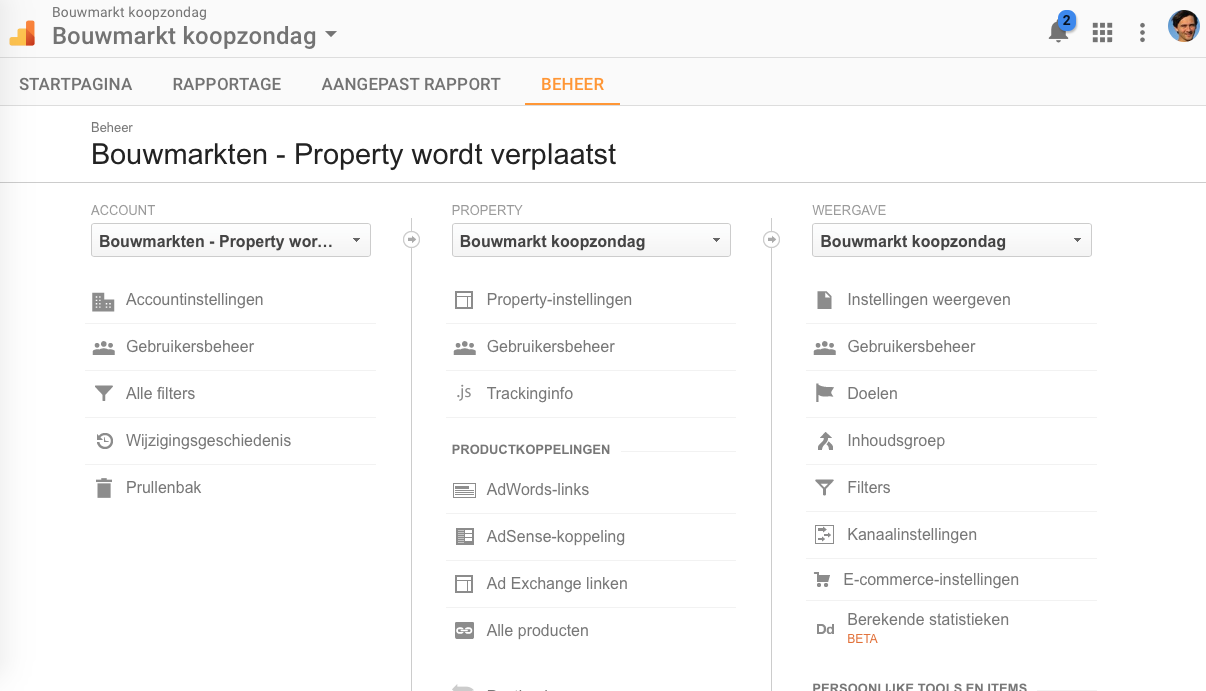Image resolution: width=1206 pixels, height=691 pixels.
Task: Go to the Startpagina tab
Action: (x=76, y=84)
